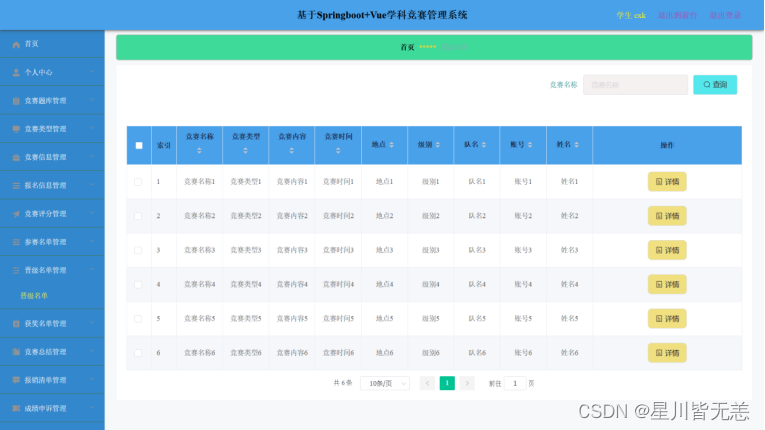This screenshot has width=765, height=430.
Task: Sort by 级别 column arrows
Action: (438, 144)
